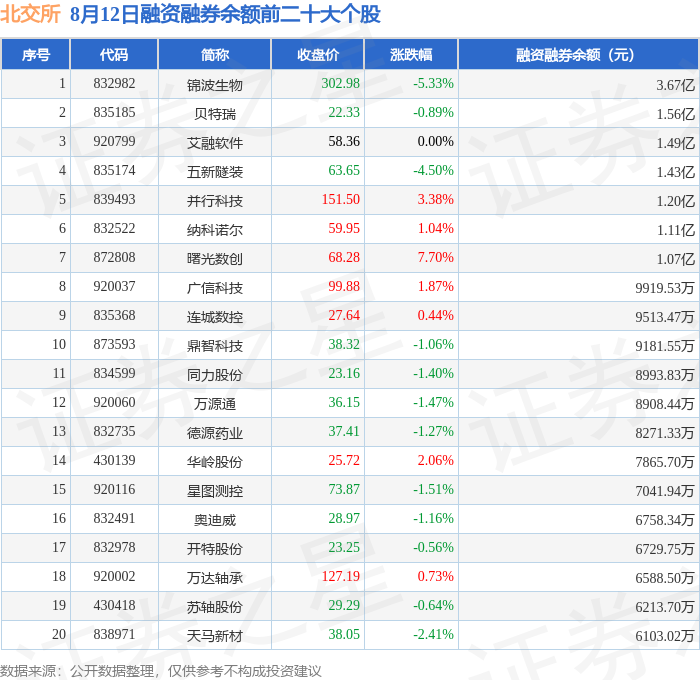Click closing price 28.97
Viewport: 700px width, 680px height.
tap(344, 519)
